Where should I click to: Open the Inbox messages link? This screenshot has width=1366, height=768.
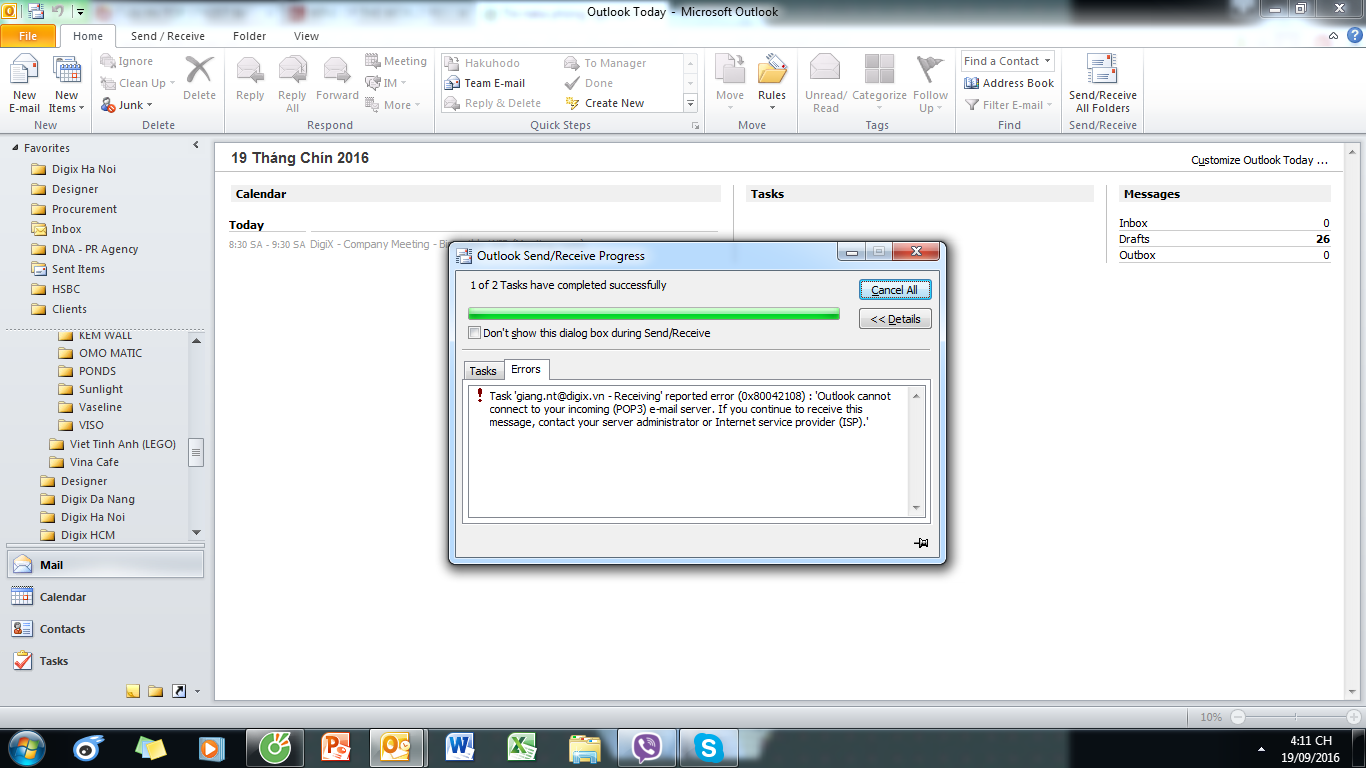1133,223
